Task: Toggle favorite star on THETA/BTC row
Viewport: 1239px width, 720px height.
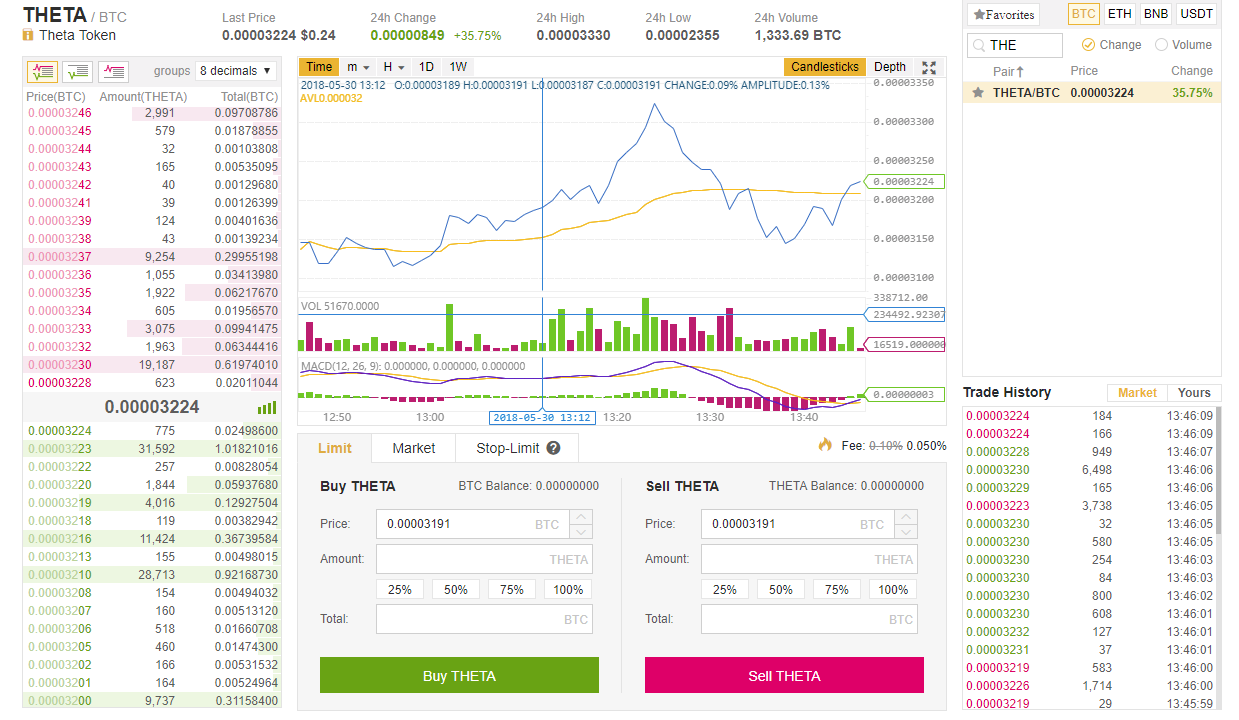Action: click(979, 93)
